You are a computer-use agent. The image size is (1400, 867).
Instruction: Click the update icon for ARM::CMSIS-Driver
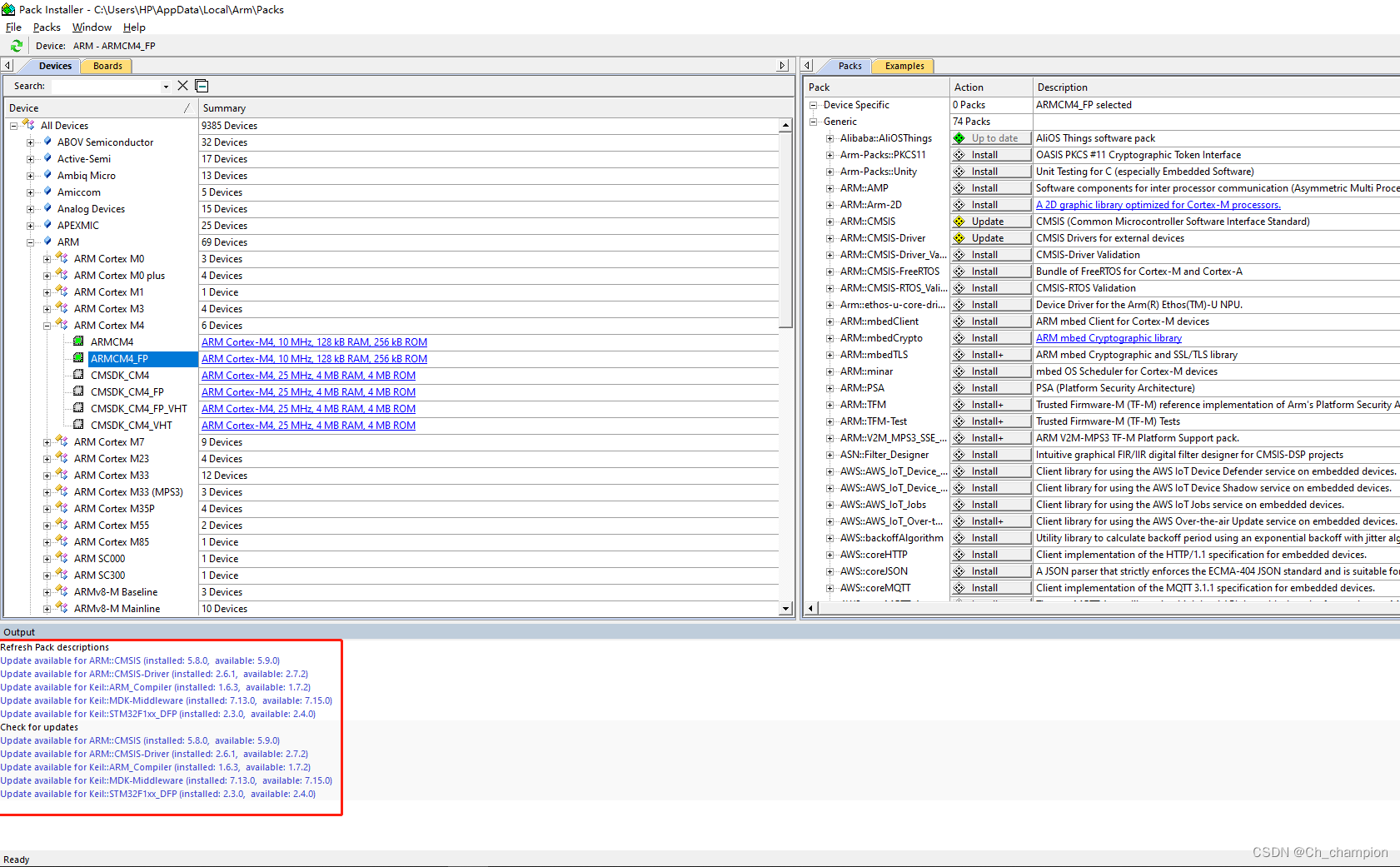tap(959, 238)
